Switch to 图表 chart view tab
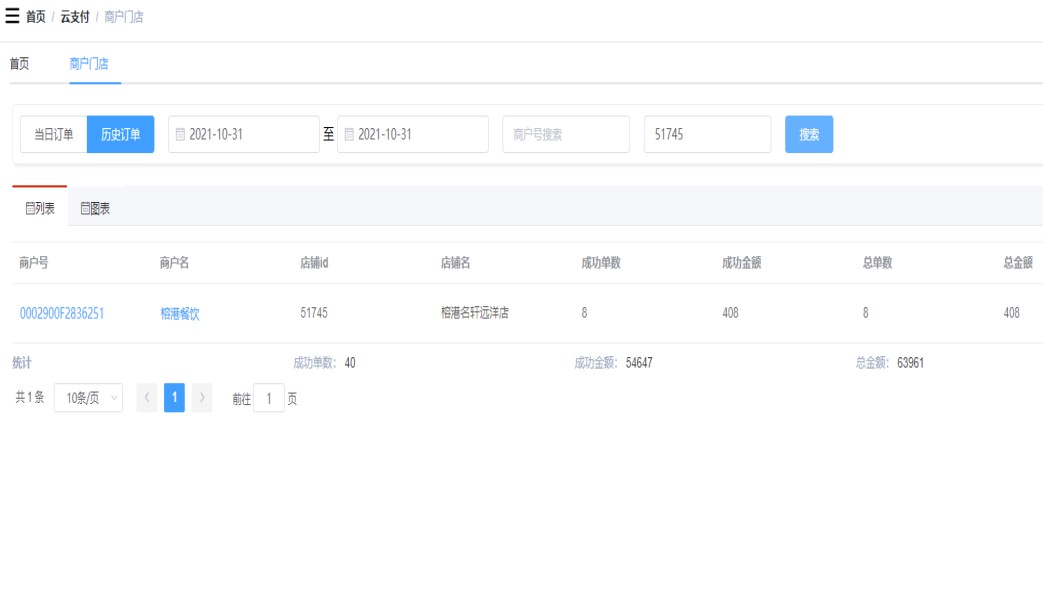This screenshot has height=605, width=1043. pyautogui.click(x=95, y=209)
